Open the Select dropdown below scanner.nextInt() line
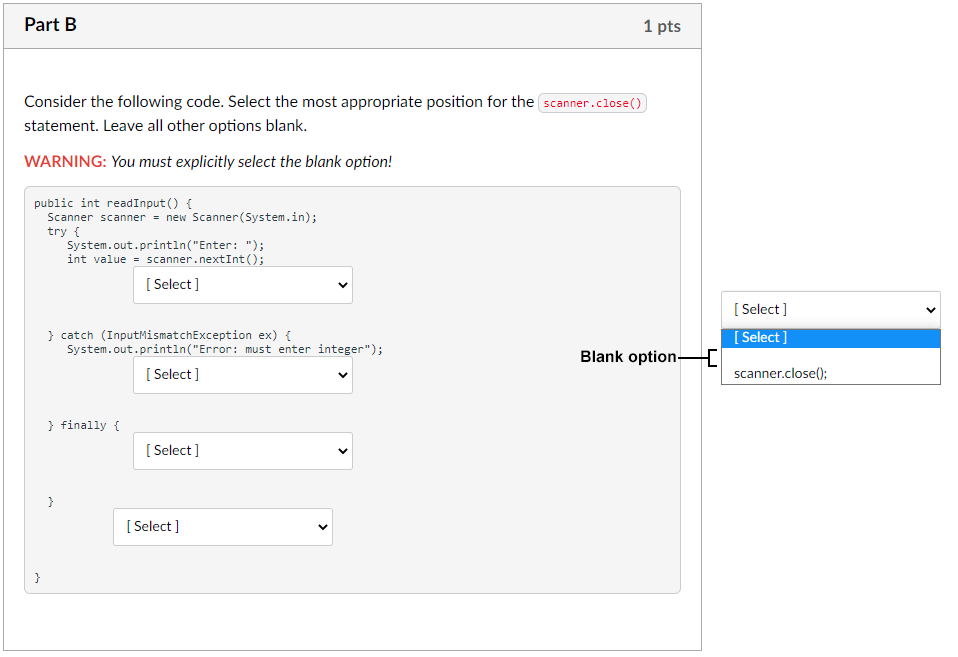Image resolution: width=958 pixels, height=657 pixels. (x=243, y=285)
